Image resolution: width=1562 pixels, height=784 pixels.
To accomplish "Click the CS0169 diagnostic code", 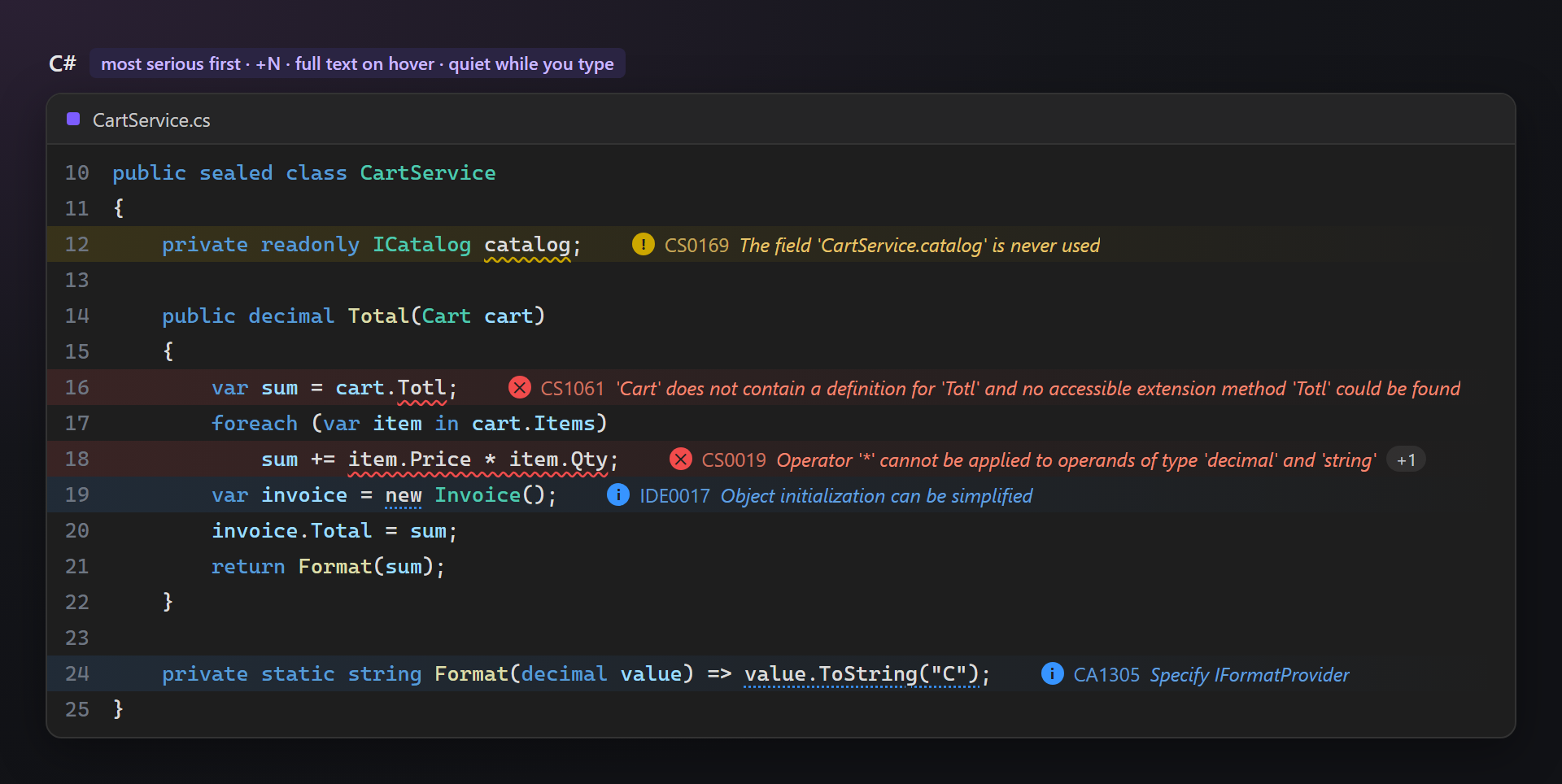I will click(696, 246).
